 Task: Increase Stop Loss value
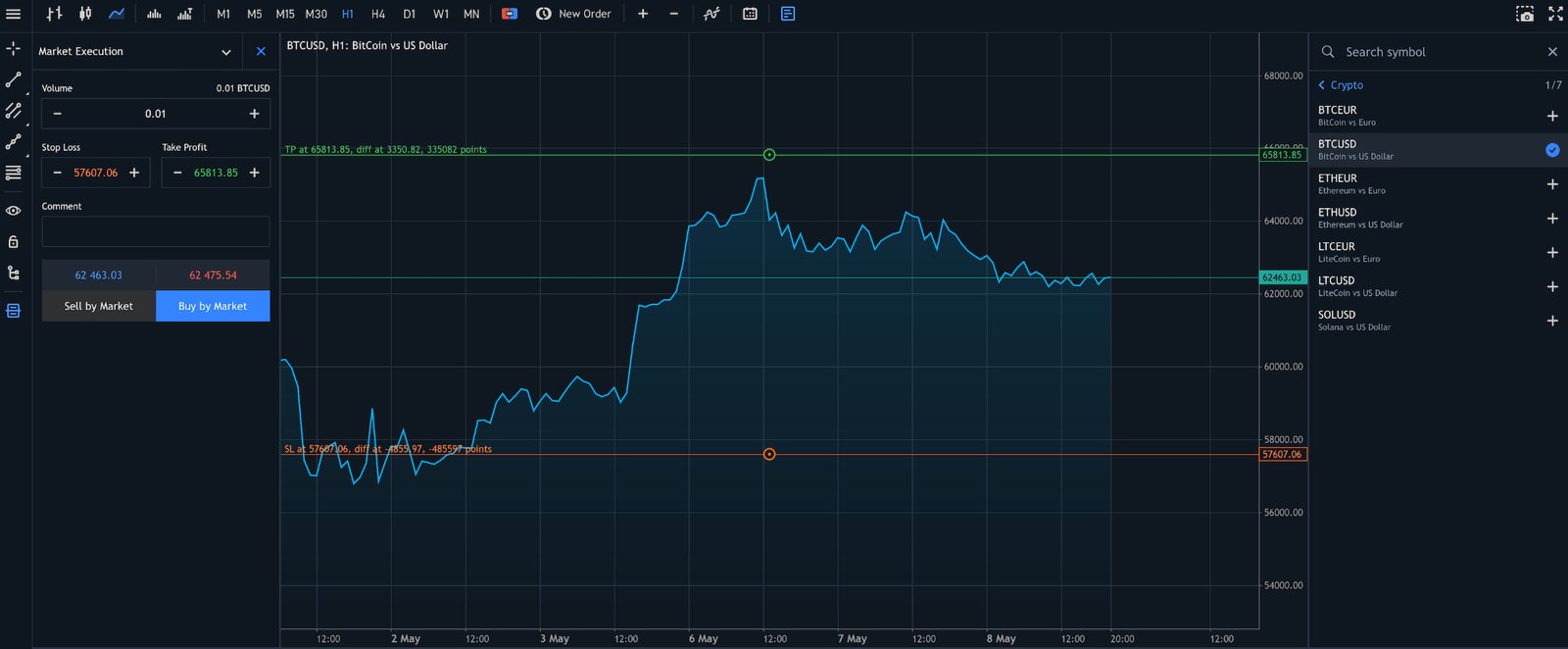tap(134, 173)
